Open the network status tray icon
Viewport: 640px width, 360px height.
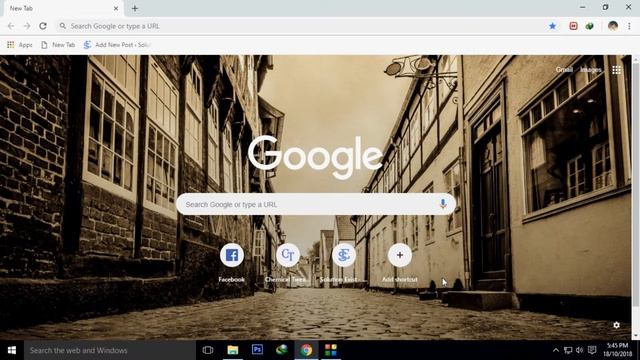point(568,350)
